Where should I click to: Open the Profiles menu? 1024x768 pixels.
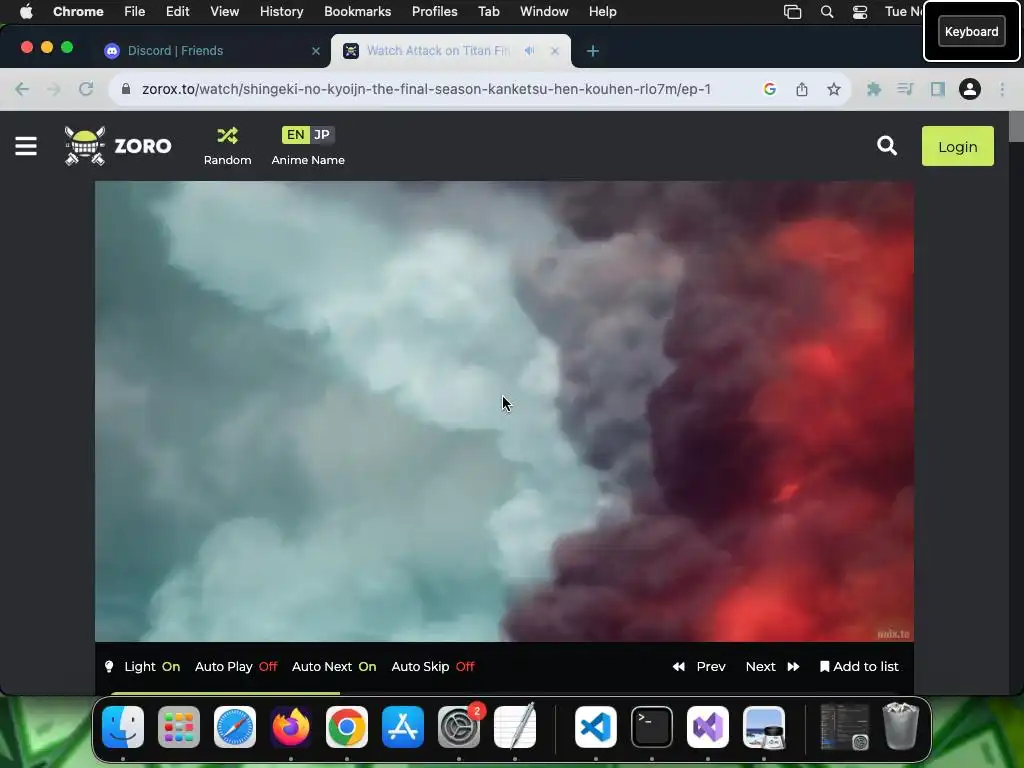tap(435, 12)
